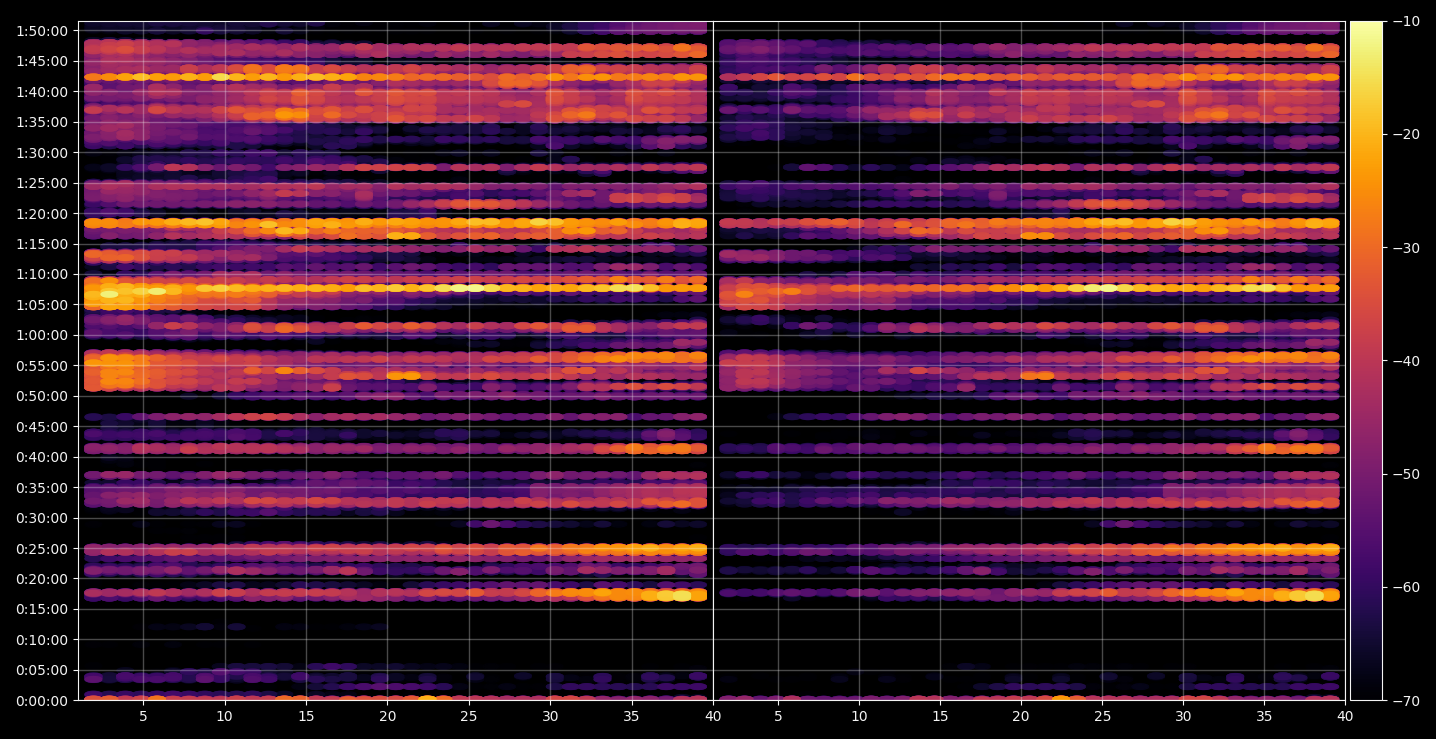
Task: Click x-axis label 25 under the left plot
Action: click(x=469, y=717)
